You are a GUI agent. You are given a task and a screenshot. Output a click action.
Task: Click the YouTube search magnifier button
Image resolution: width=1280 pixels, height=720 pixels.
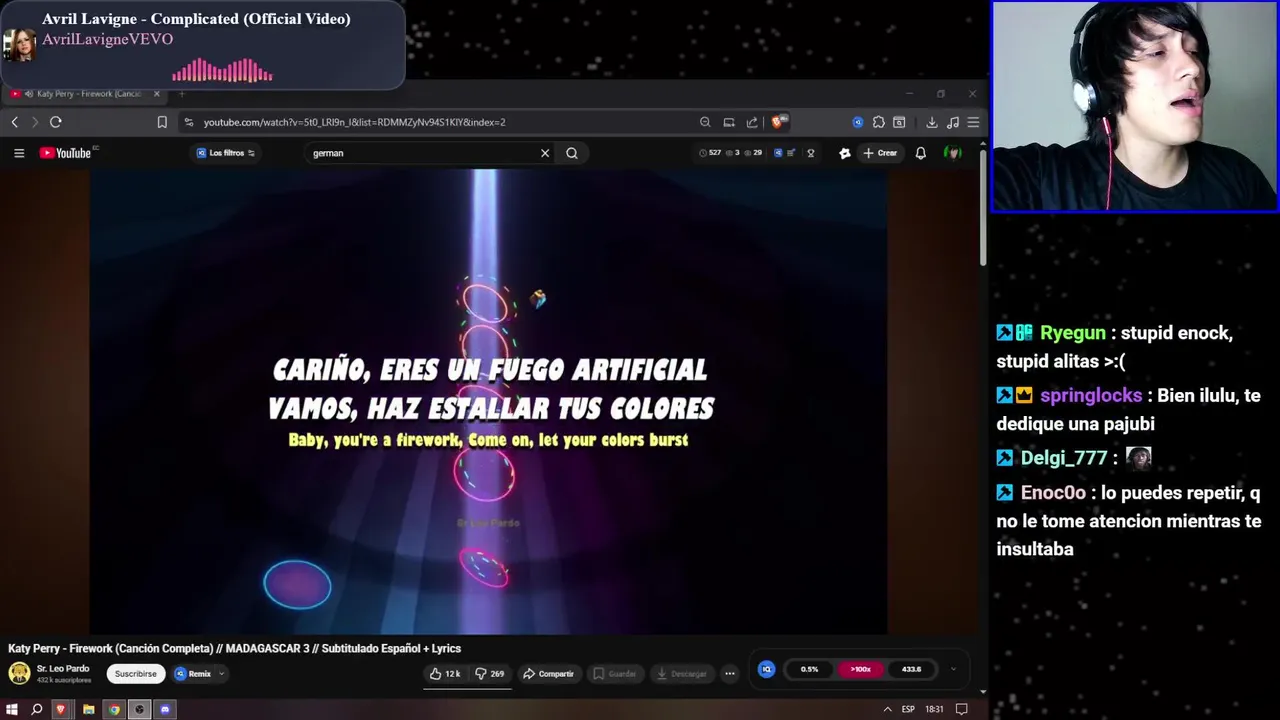[572, 153]
